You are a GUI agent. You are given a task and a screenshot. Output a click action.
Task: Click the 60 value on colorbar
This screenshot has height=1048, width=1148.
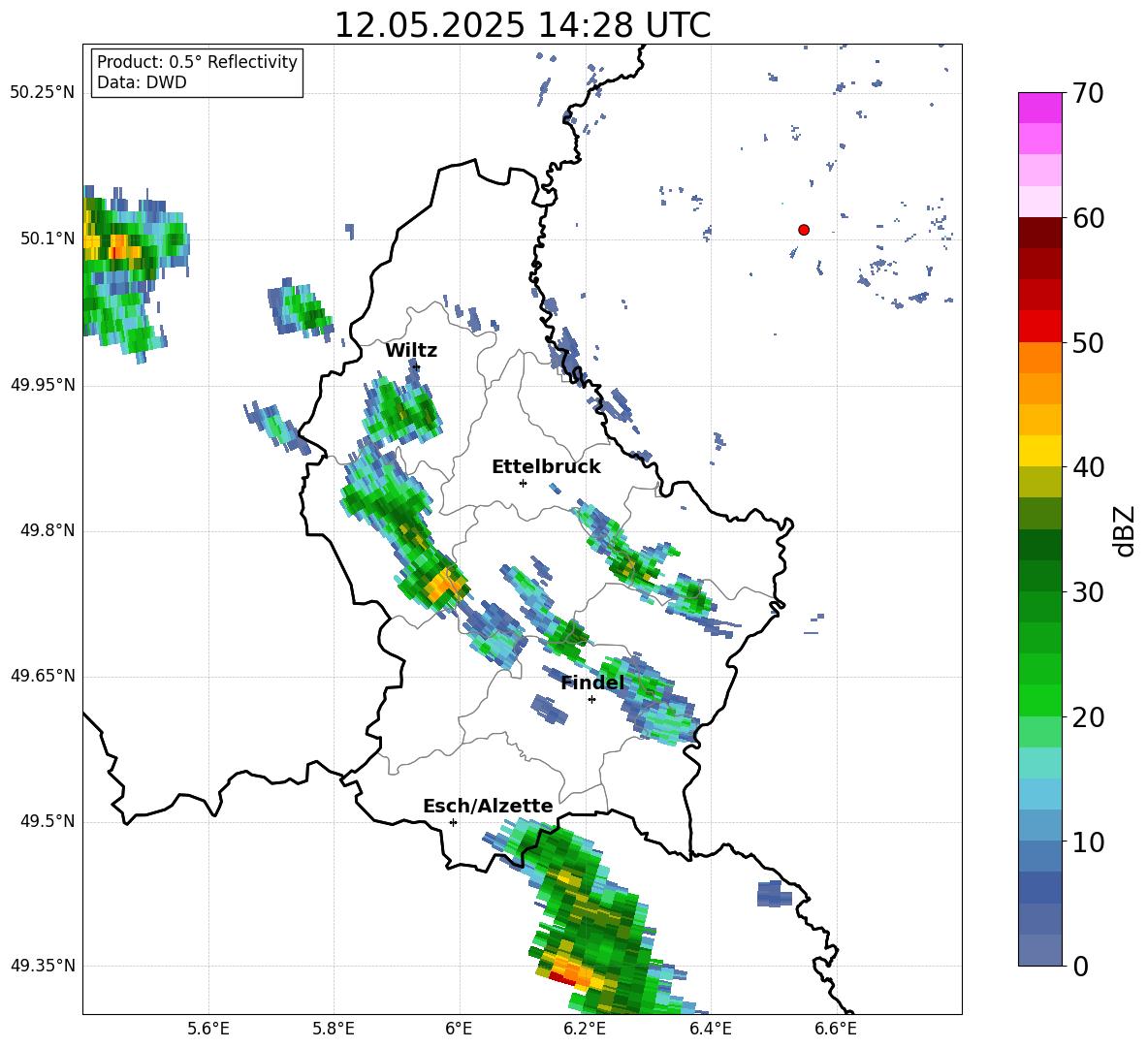(1087, 218)
